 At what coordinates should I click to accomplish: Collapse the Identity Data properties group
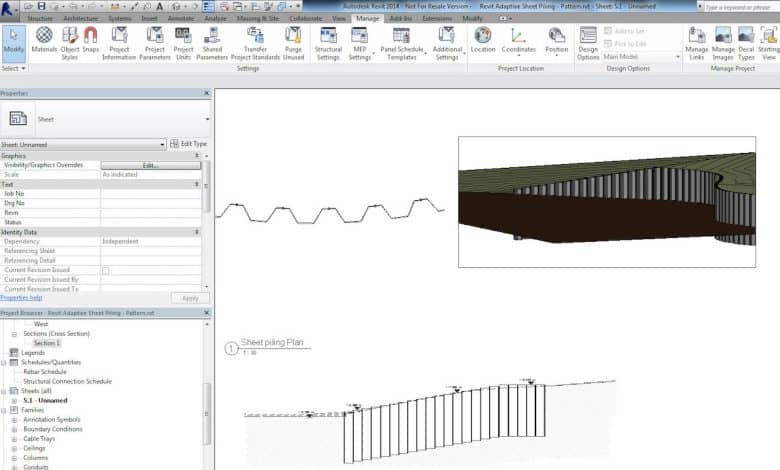coord(196,232)
